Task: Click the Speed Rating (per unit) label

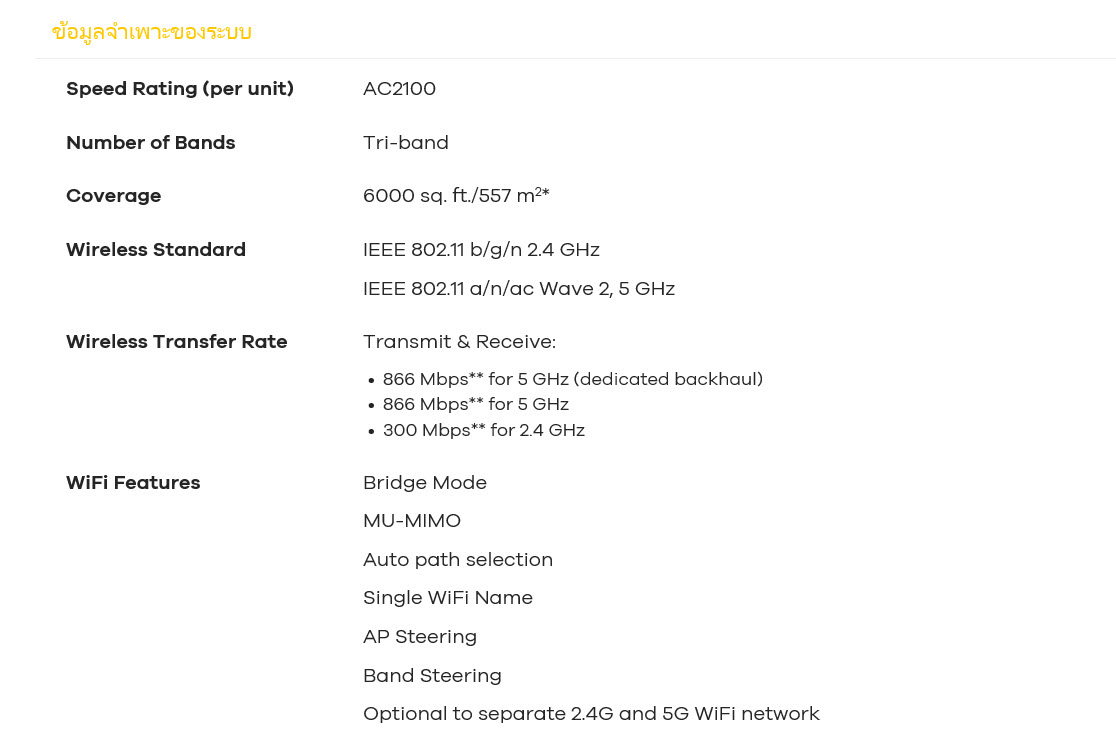Action: coord(180,89)
